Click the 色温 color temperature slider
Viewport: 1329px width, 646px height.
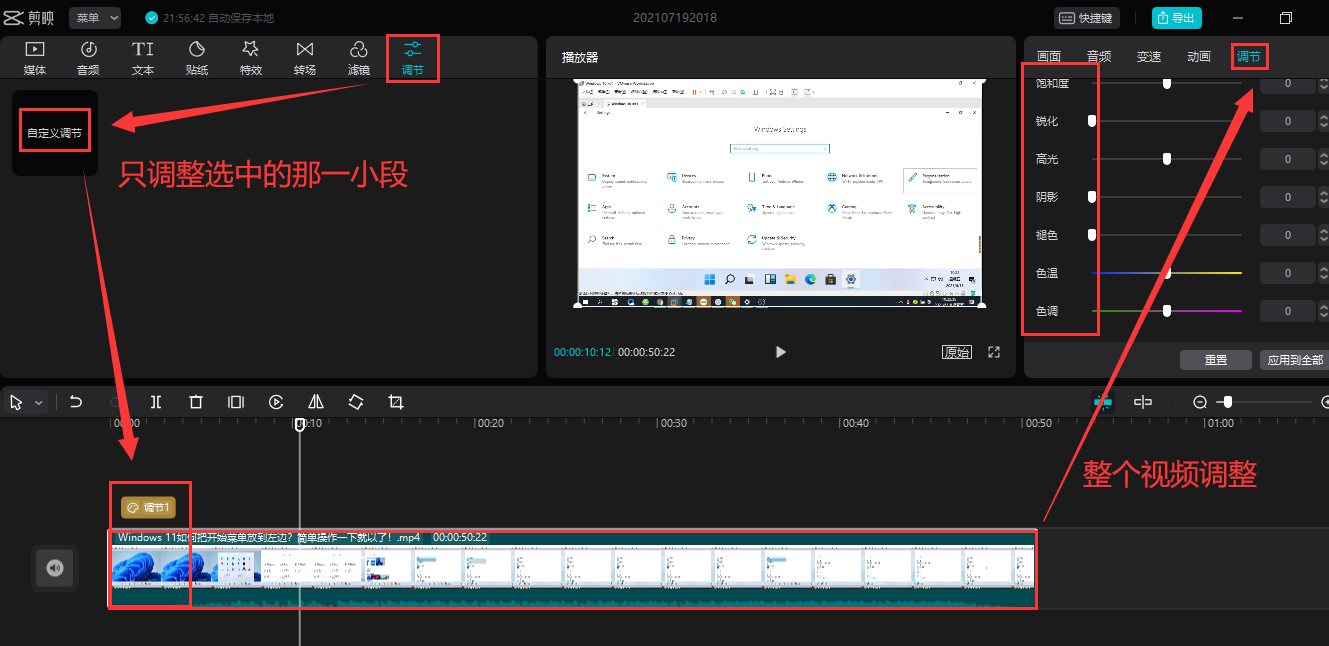pos(1166,273)
